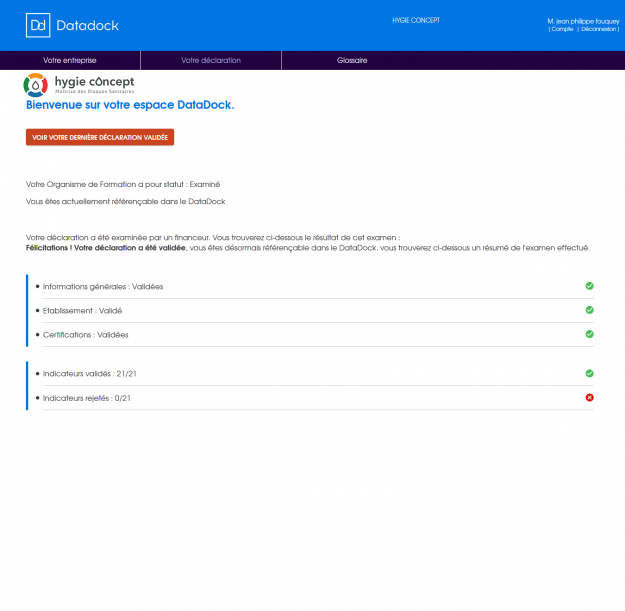The width and height of the screenshot is (625, 611).
Task: Click the hygie concept company logo
Action: coord(79,85)
